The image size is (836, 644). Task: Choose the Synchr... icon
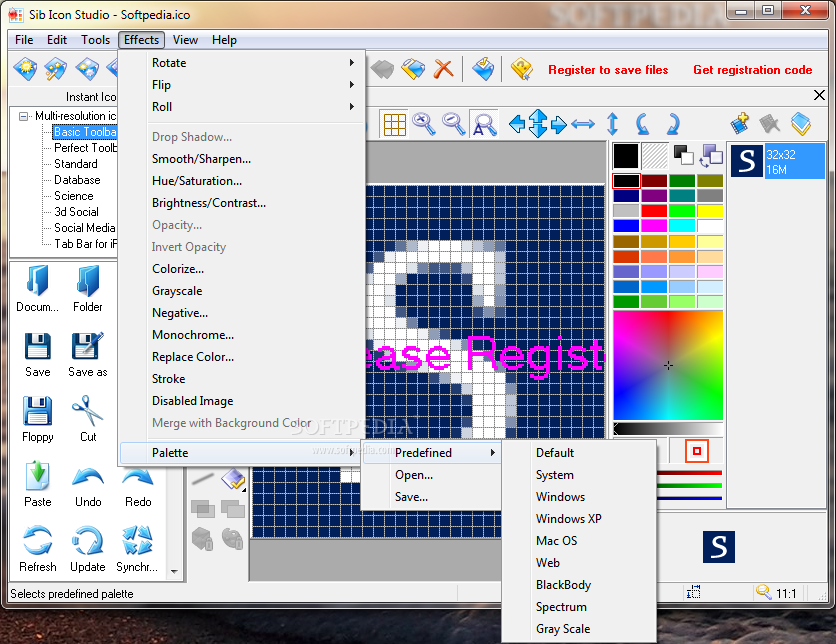point(137,549)
